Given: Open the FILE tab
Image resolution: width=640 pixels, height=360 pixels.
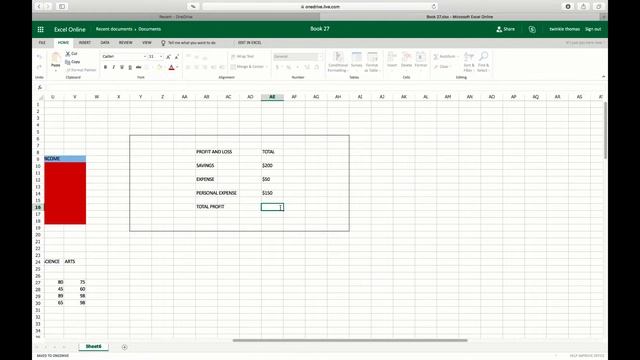Looking at the screenshot, I should point(42,43).
